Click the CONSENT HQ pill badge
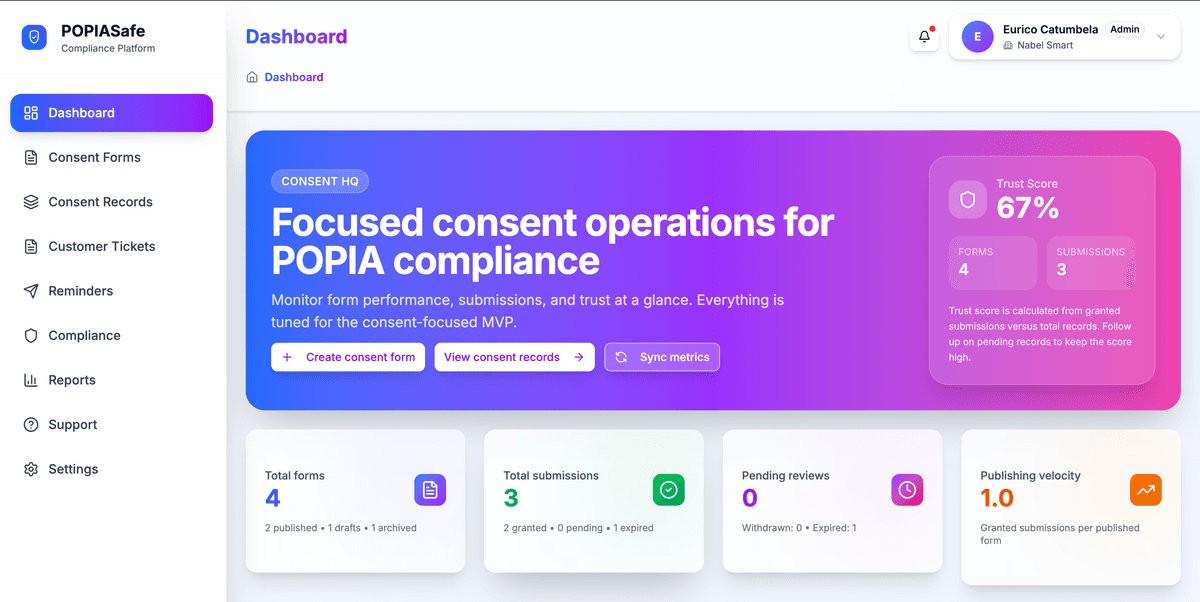The height and width of the screenshot is (602, 1200). pos(320,181)
